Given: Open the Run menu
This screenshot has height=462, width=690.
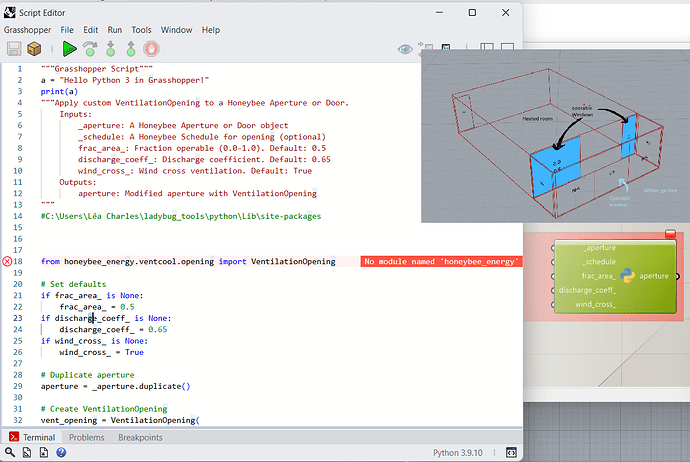Looking at the screenshot, I should click(115, 30).
